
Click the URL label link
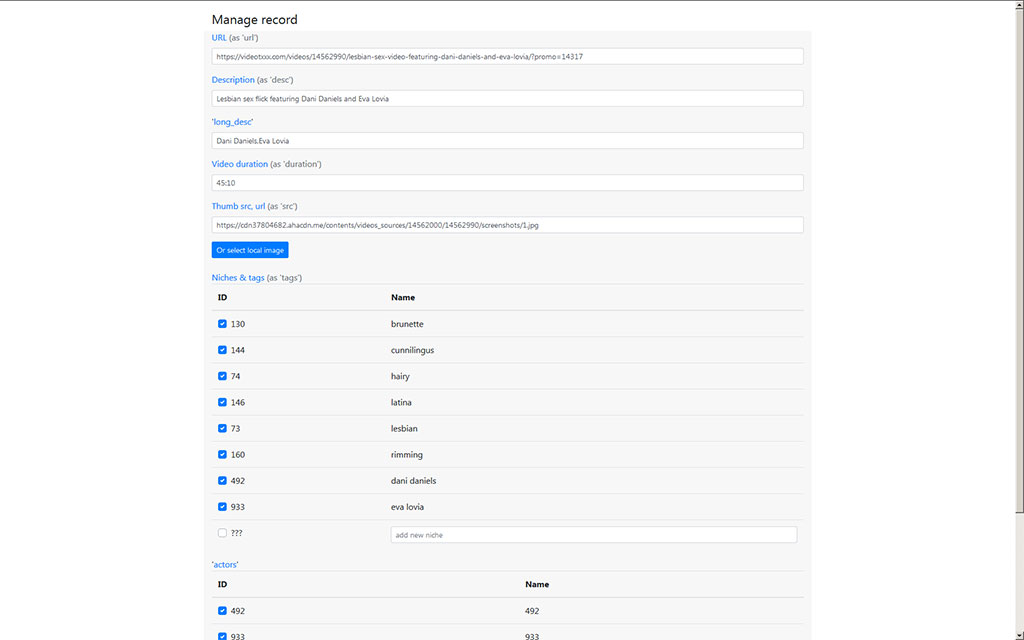tap(219, 38)
